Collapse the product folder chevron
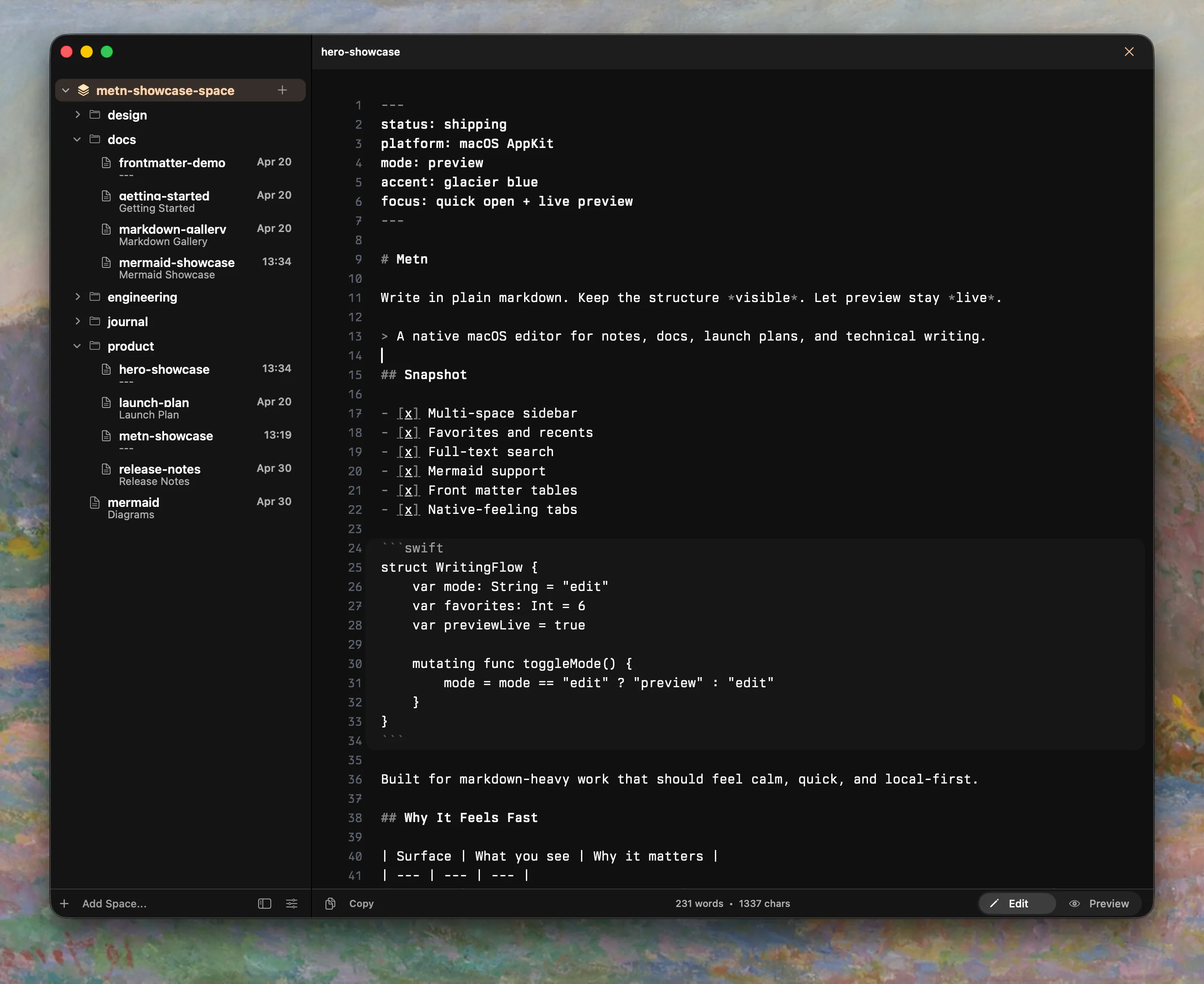1204x984 pixels. 77,346
